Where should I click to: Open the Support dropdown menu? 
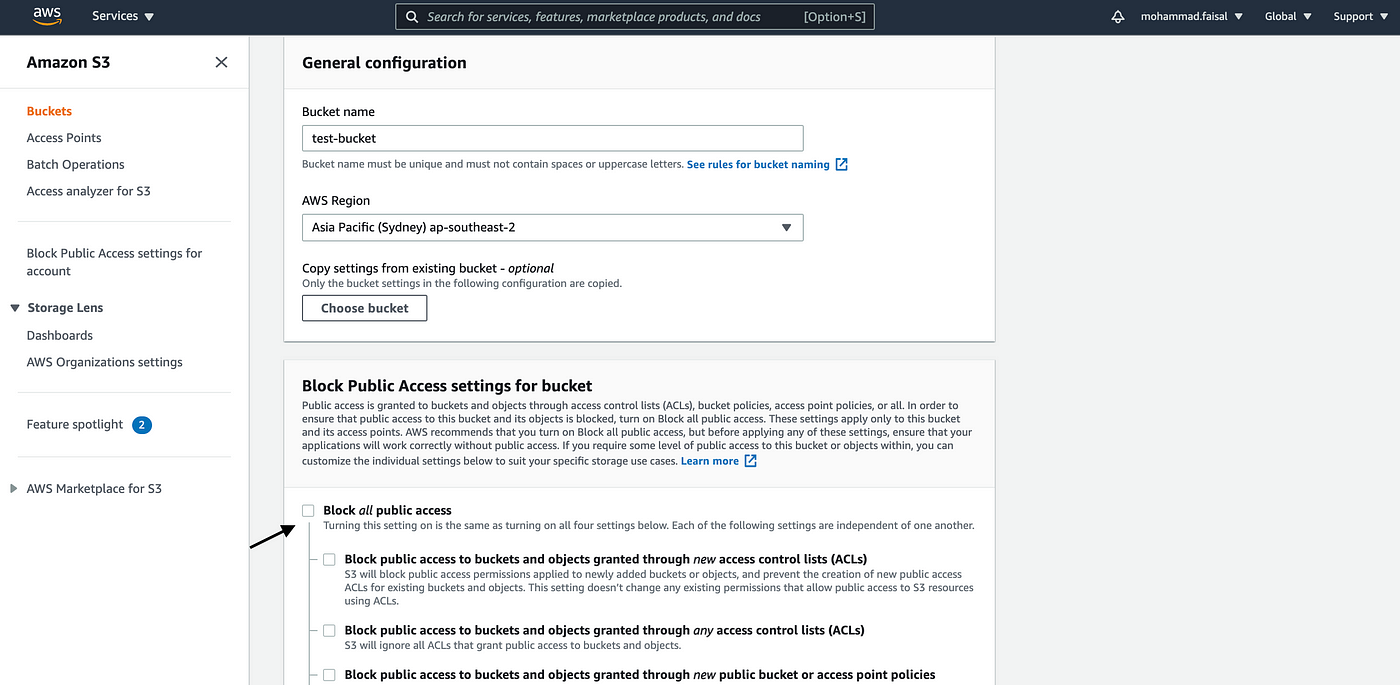click(x=1360, y=16)
